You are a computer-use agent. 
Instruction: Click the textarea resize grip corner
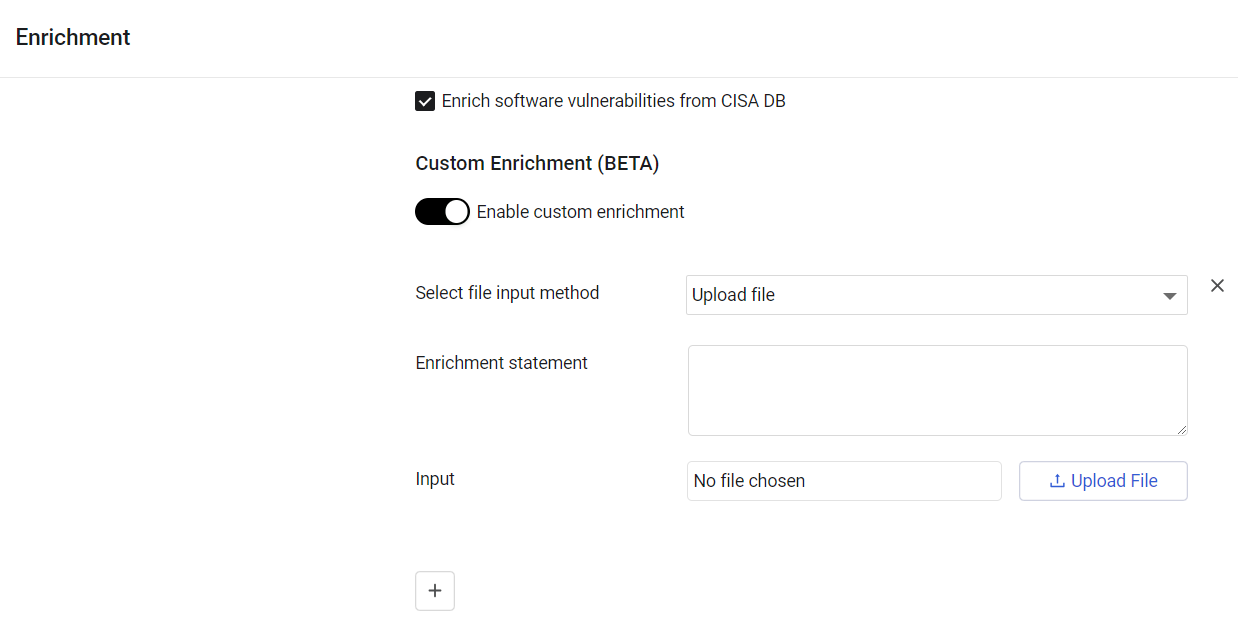1182,430
